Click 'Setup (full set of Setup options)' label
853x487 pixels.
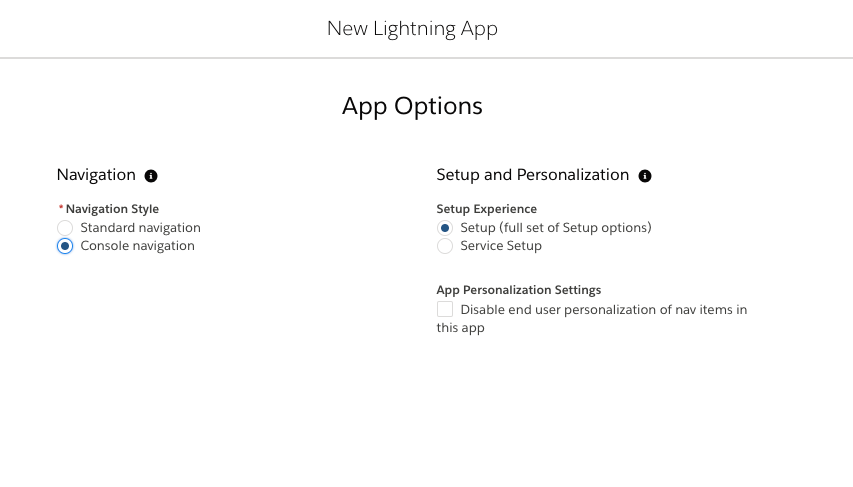coord(555,227)
